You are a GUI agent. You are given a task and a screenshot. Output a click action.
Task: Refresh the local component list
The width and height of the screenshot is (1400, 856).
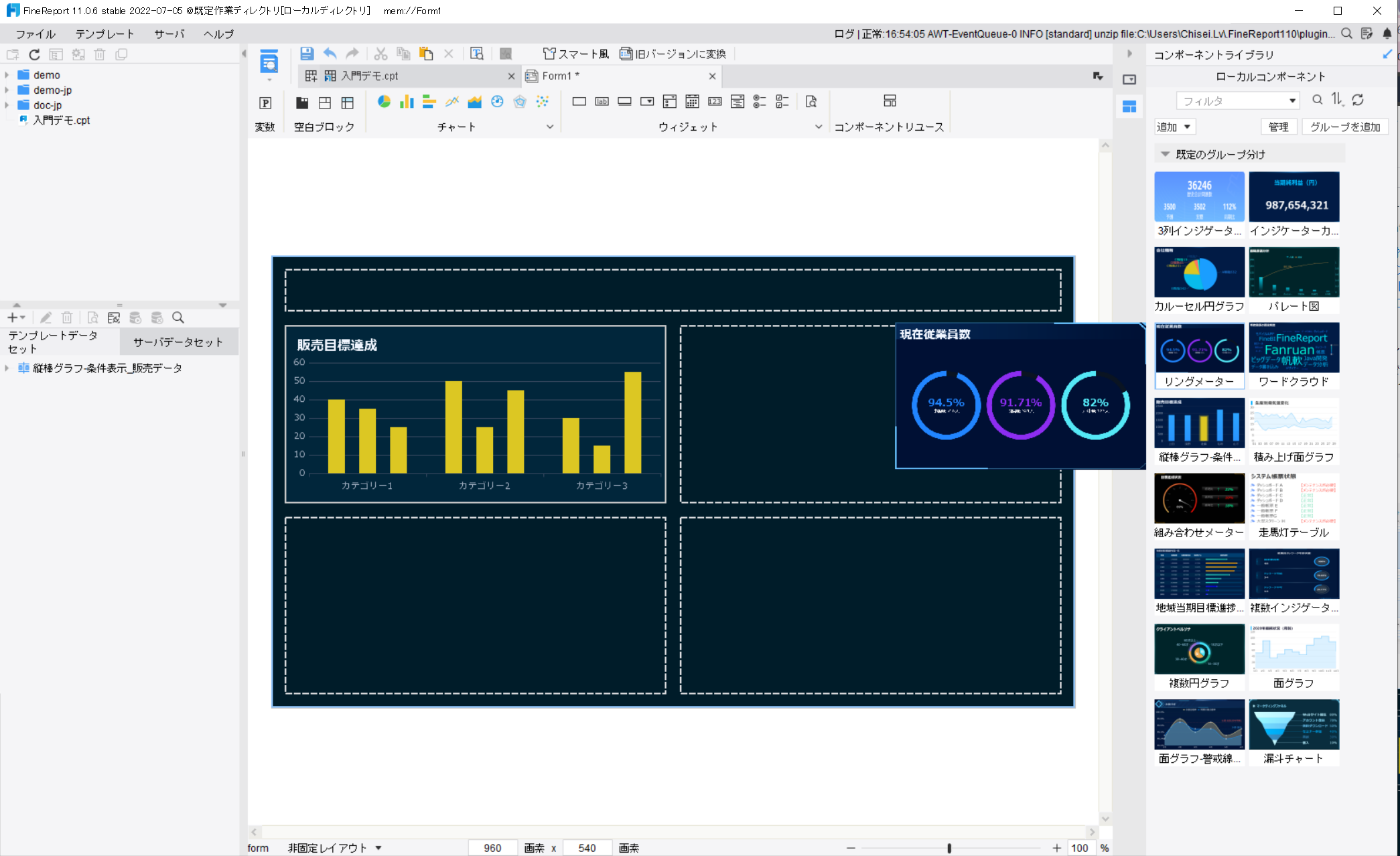1358,100
